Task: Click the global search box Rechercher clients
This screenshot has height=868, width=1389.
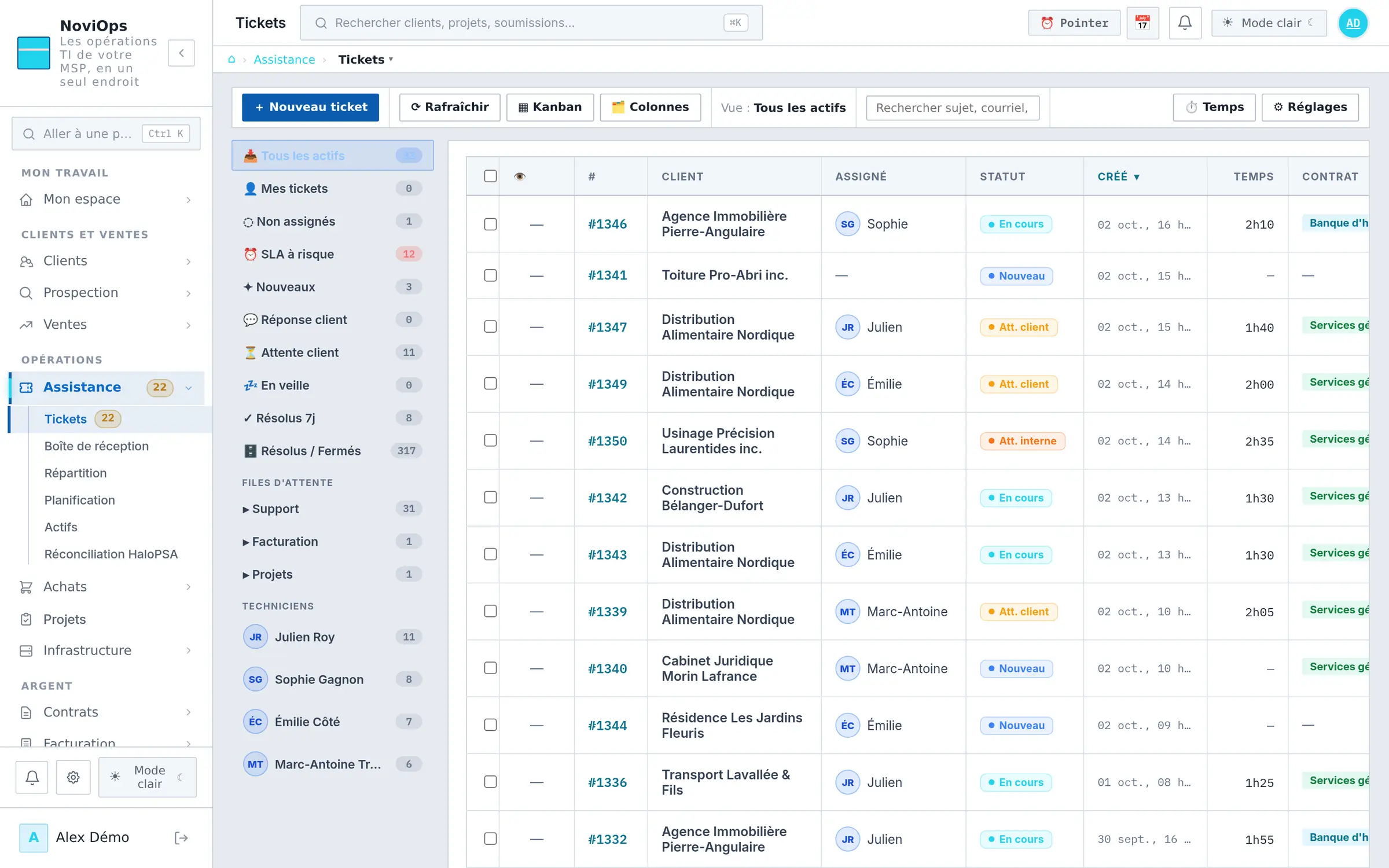Action: click(531, 23)
